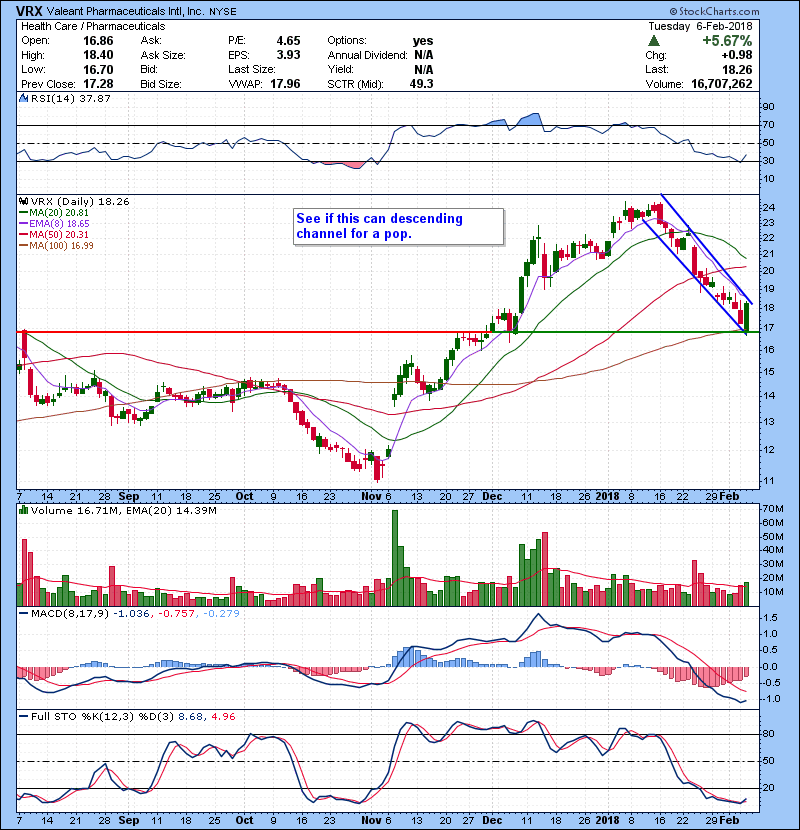Click the blue descending channel annotation text box
This screenshot has width=800, height=830.
(x=398, y=227)
